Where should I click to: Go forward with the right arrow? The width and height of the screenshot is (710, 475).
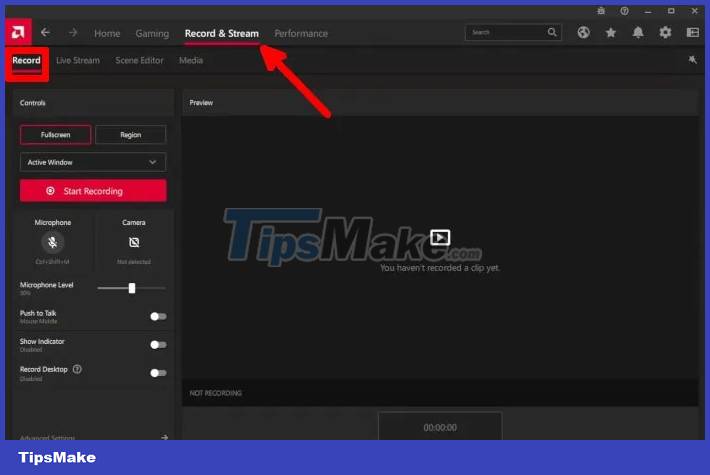pyautogui.click(x=72, y=33)
